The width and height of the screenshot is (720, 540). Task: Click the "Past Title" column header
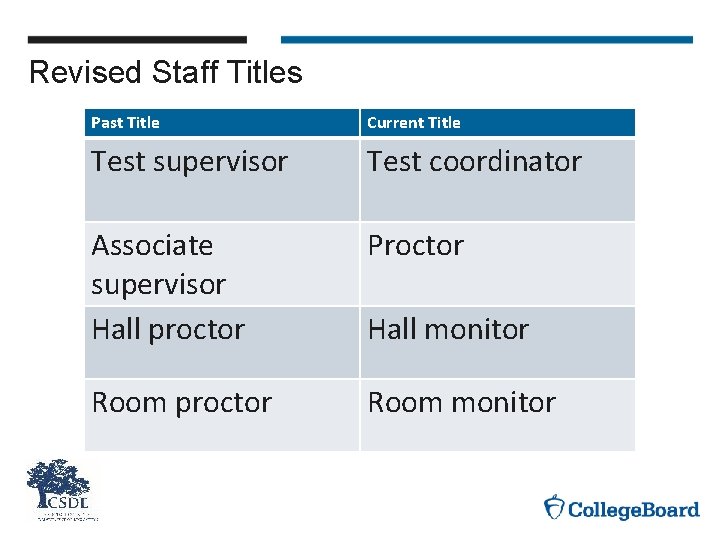pyautogui.click(x=125, y=123)
